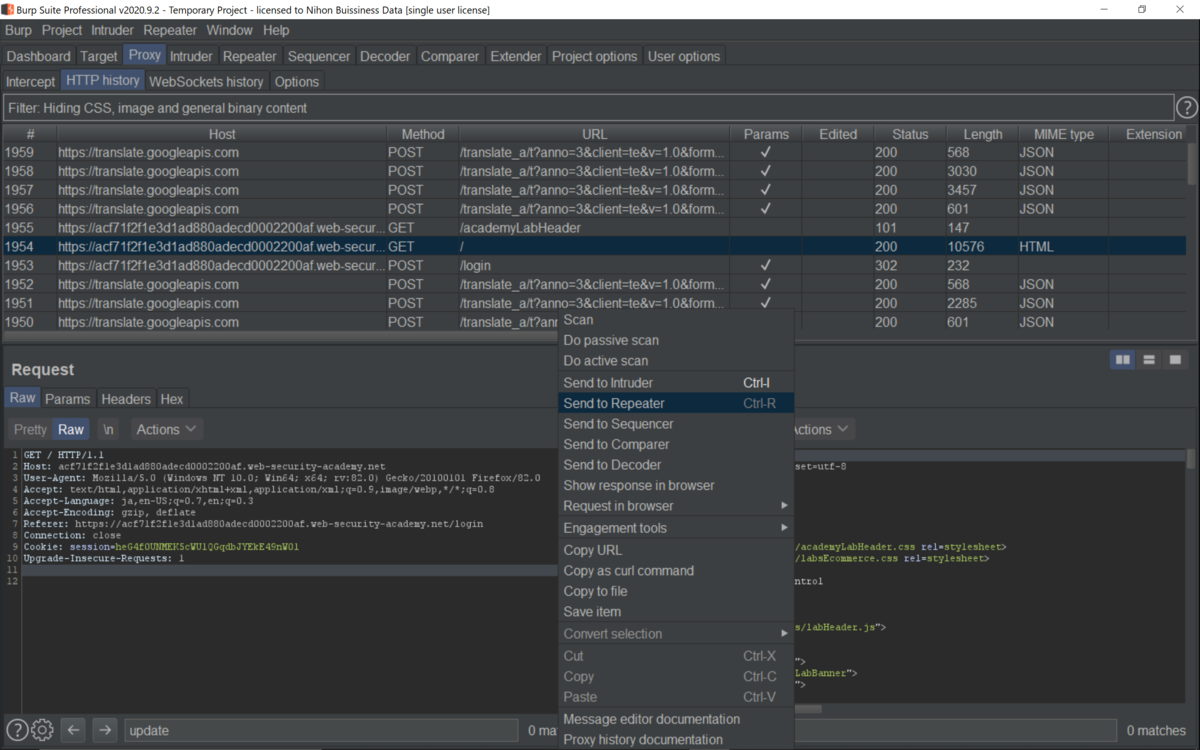Expand Convert selection submenu
The height and width of the screenshot is (750, 1200).
pos(676,634)
